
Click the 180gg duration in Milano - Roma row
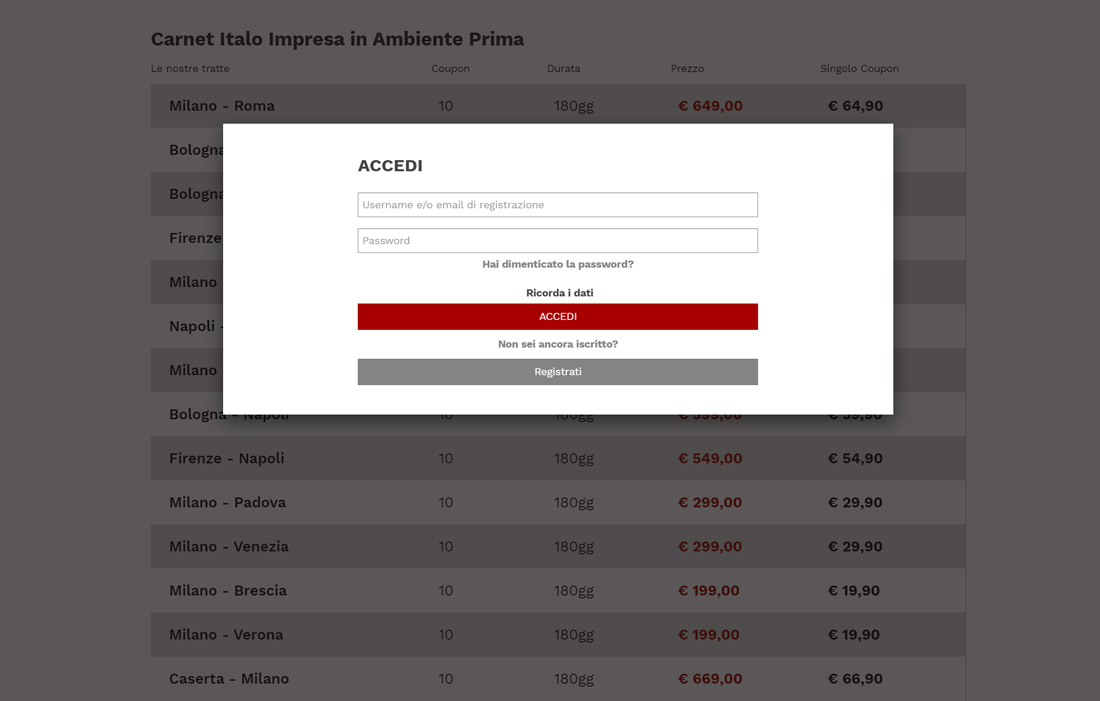point(574,107)
